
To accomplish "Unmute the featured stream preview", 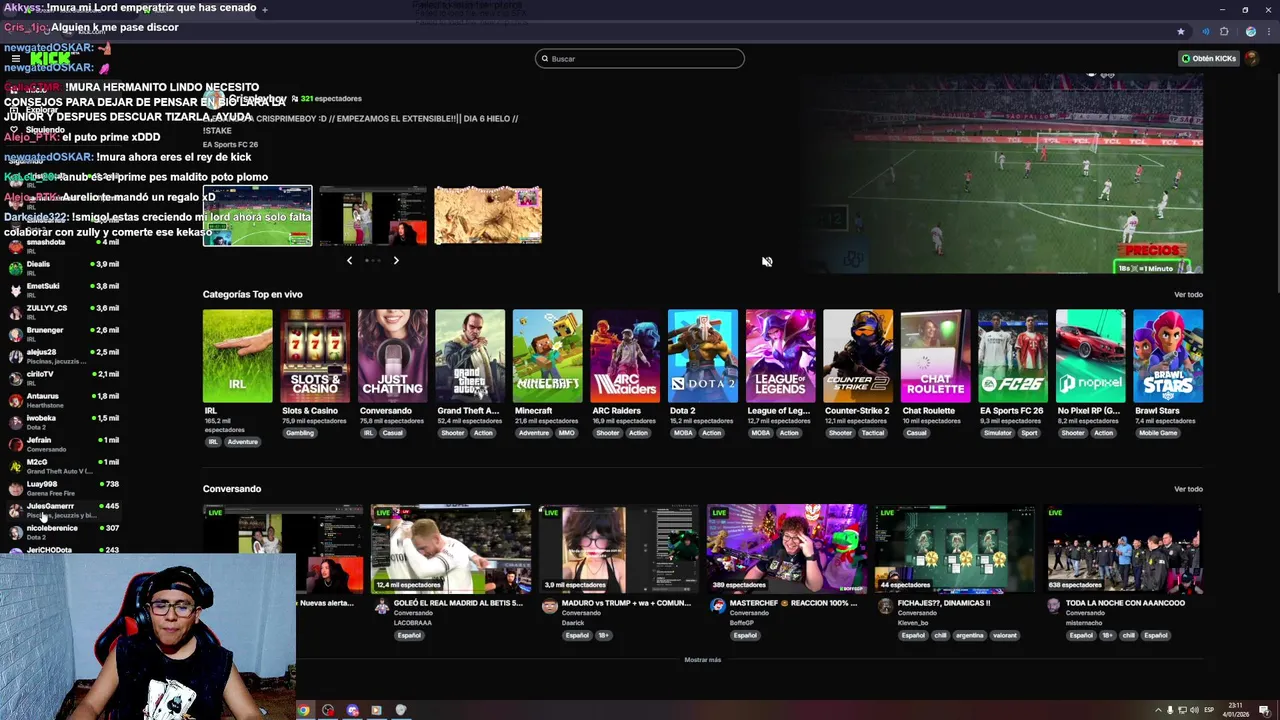I will pyautogui.click(x=767, y=261).
